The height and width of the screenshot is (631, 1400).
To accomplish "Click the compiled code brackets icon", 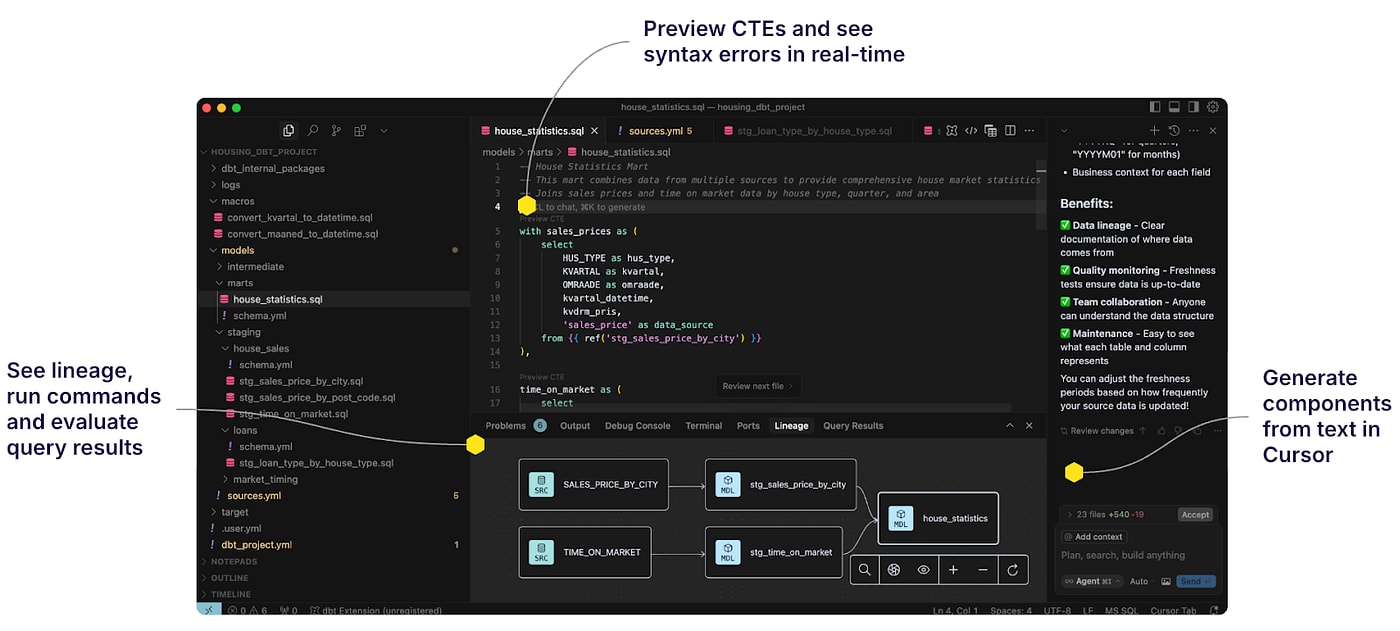I will (971, 131).
